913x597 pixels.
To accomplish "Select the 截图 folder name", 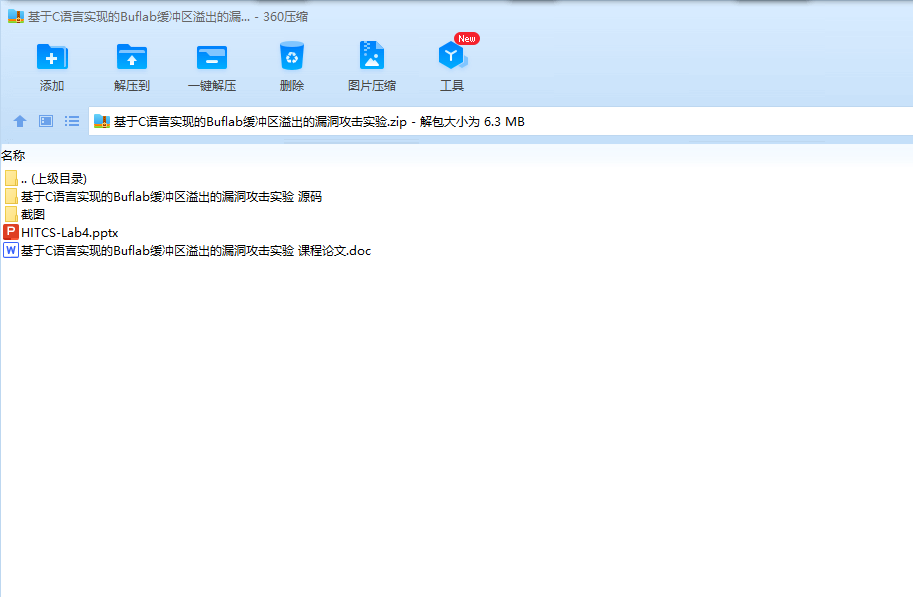I will pyautogui.click(x=33, y=215).
